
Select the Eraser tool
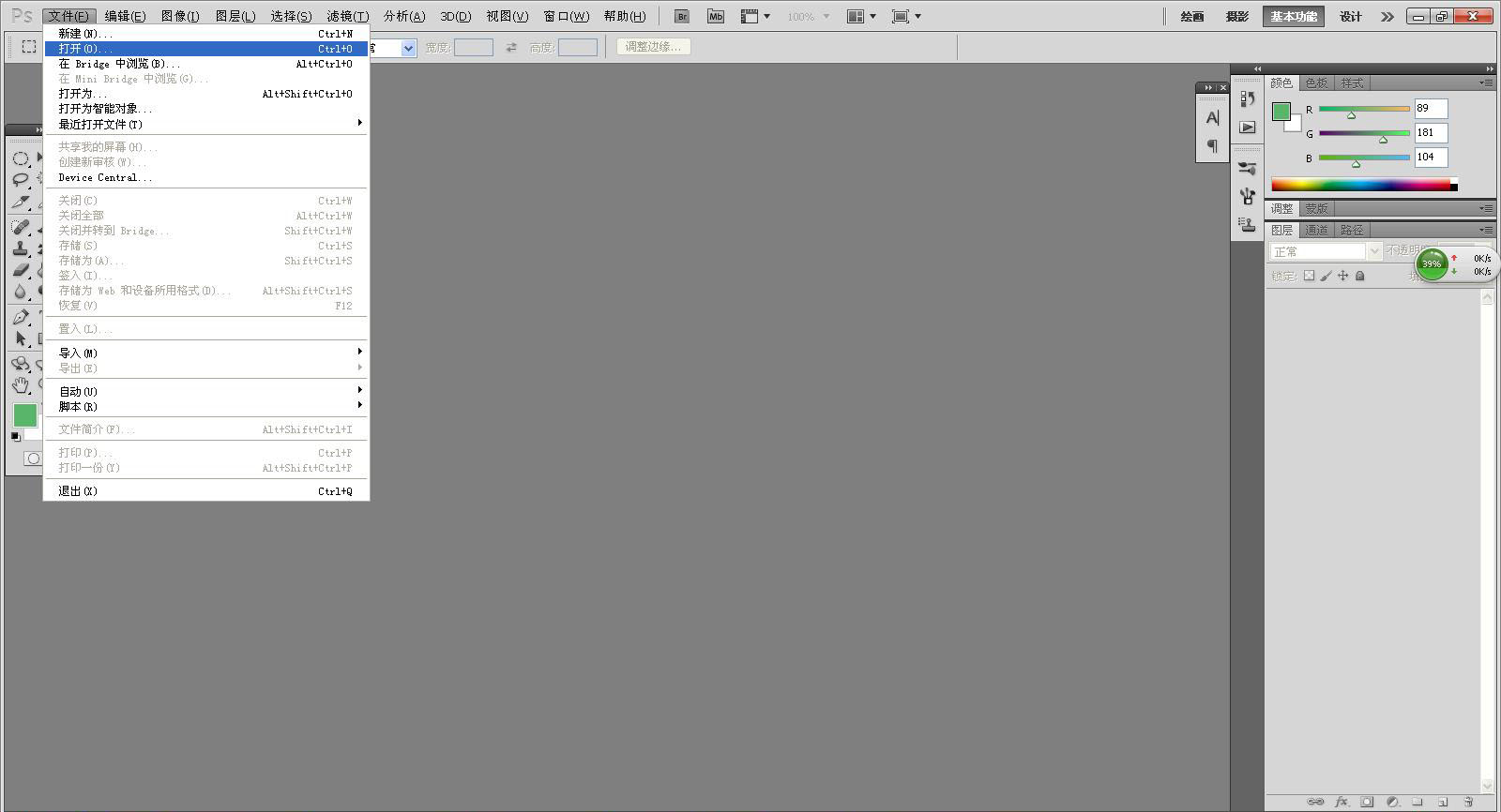(x=21, y=270)
